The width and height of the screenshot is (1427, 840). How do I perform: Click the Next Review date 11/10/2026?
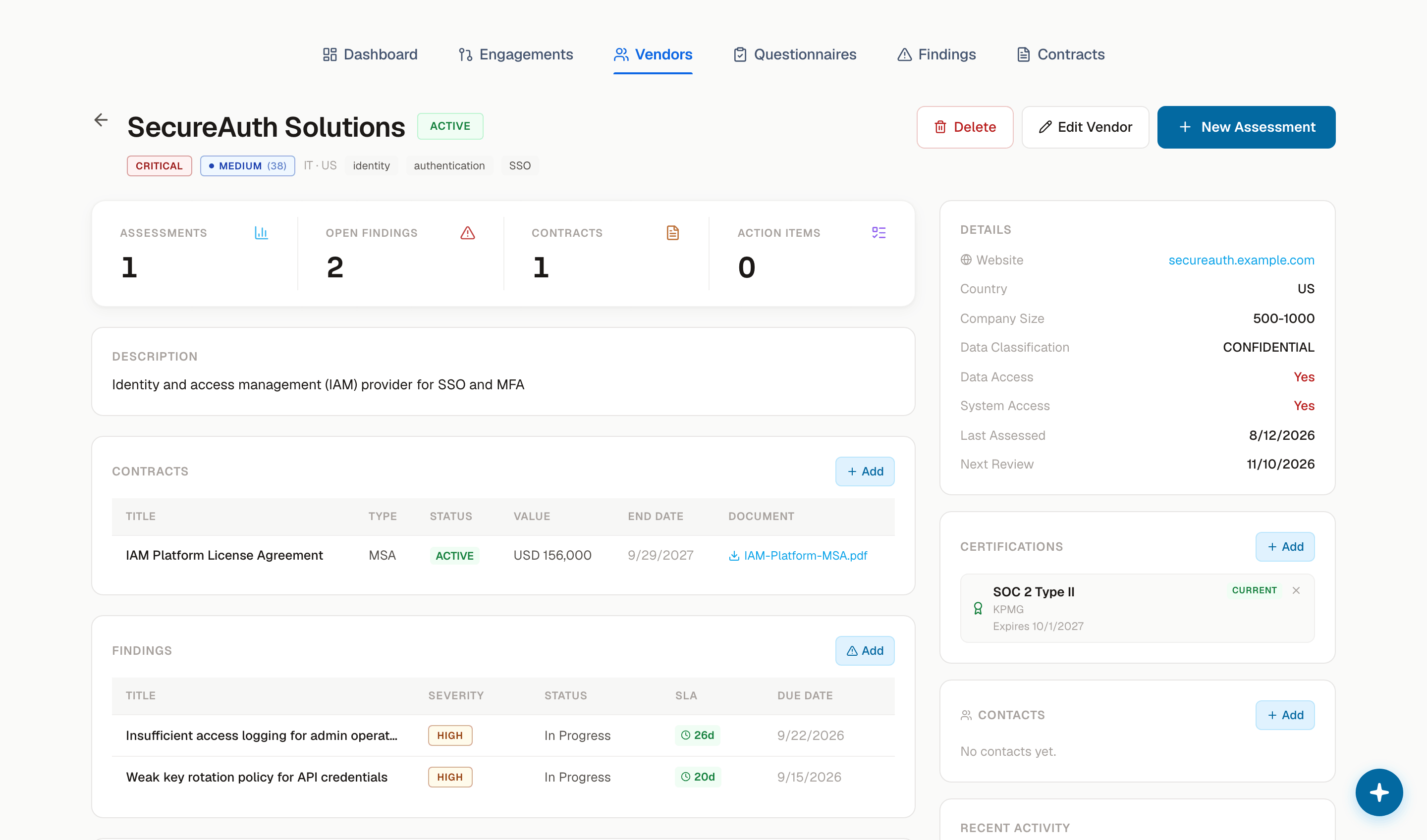click(x=1280, y=465)
